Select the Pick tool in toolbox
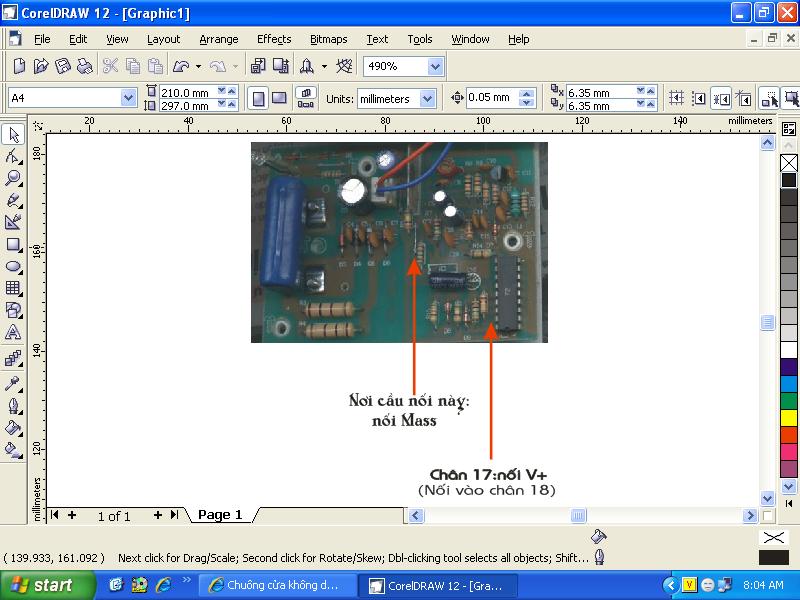The height and width of the screenshot is (600, 800). tap(13, 135)
